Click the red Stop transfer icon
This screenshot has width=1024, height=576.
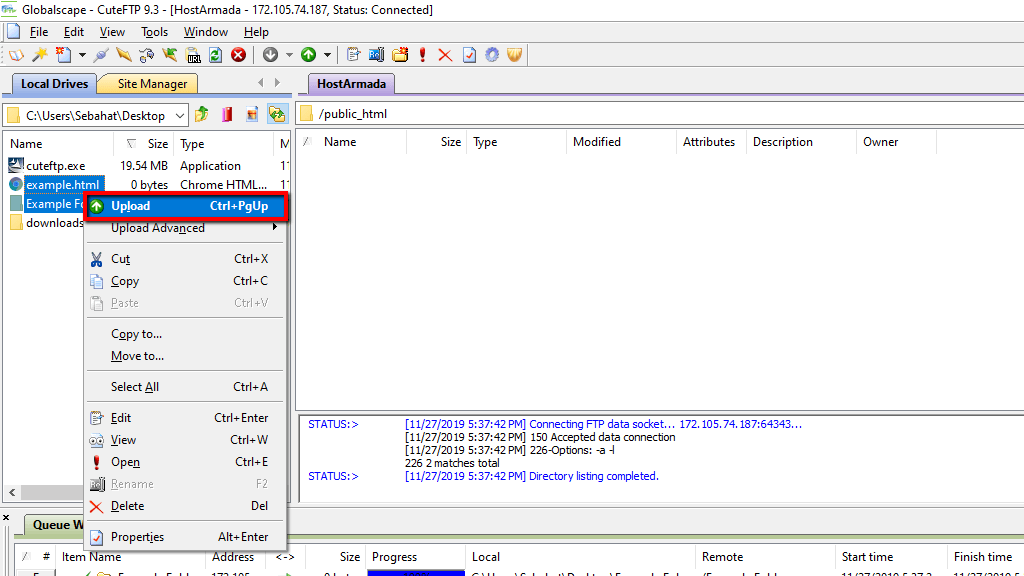click(x=238, y=55)
